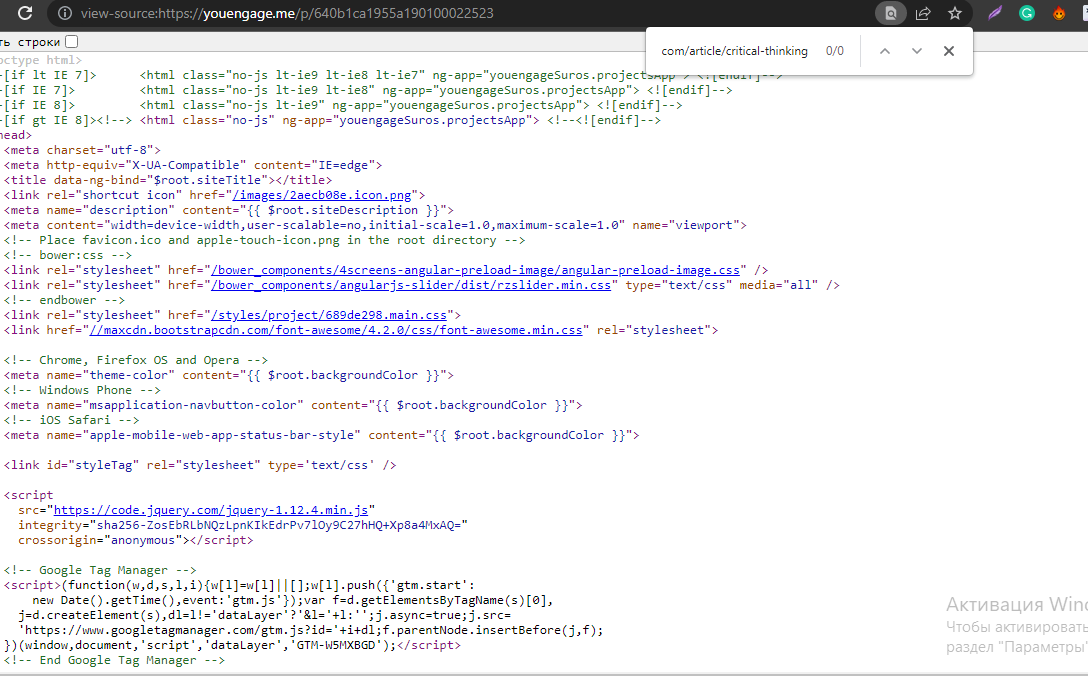Toggle the line wrap checkbox
Viewport: 1088px width, 676px height.
click(x=71, y=42)
